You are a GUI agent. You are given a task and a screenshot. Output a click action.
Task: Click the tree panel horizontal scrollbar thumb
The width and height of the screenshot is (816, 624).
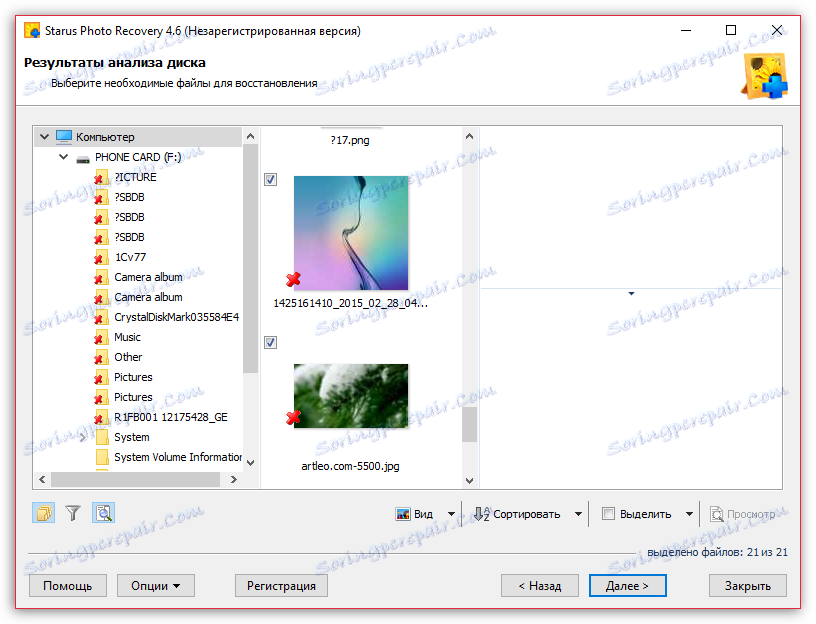point(135,479)
